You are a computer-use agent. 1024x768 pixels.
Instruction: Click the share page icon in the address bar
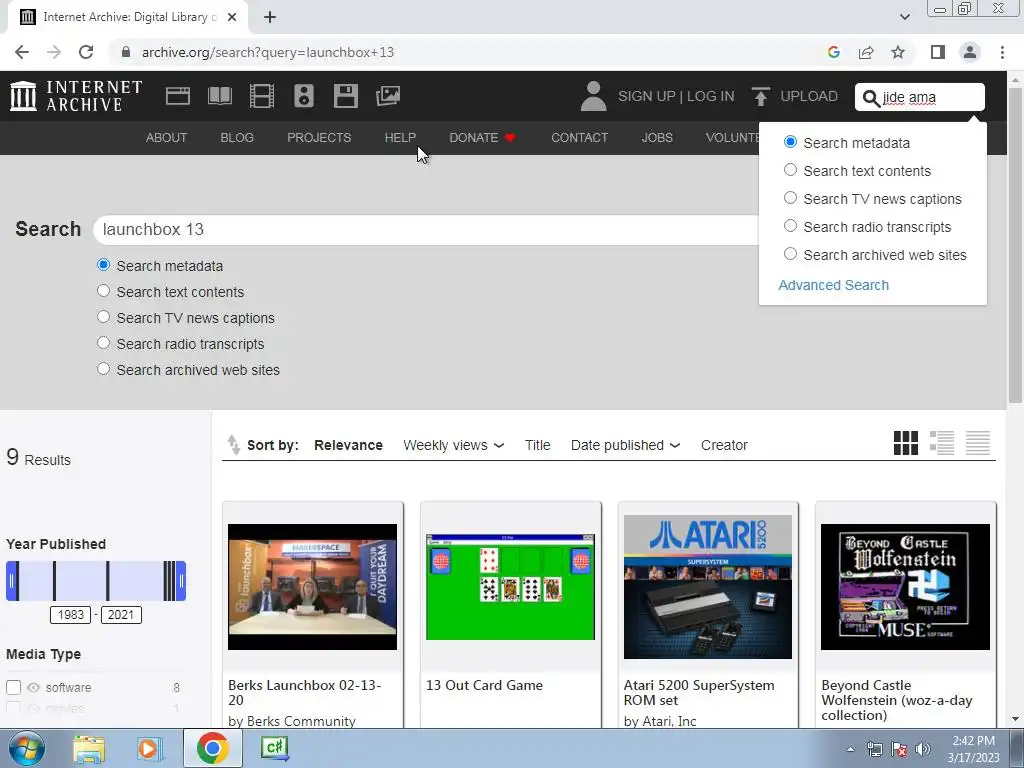[x=866, y=52]
